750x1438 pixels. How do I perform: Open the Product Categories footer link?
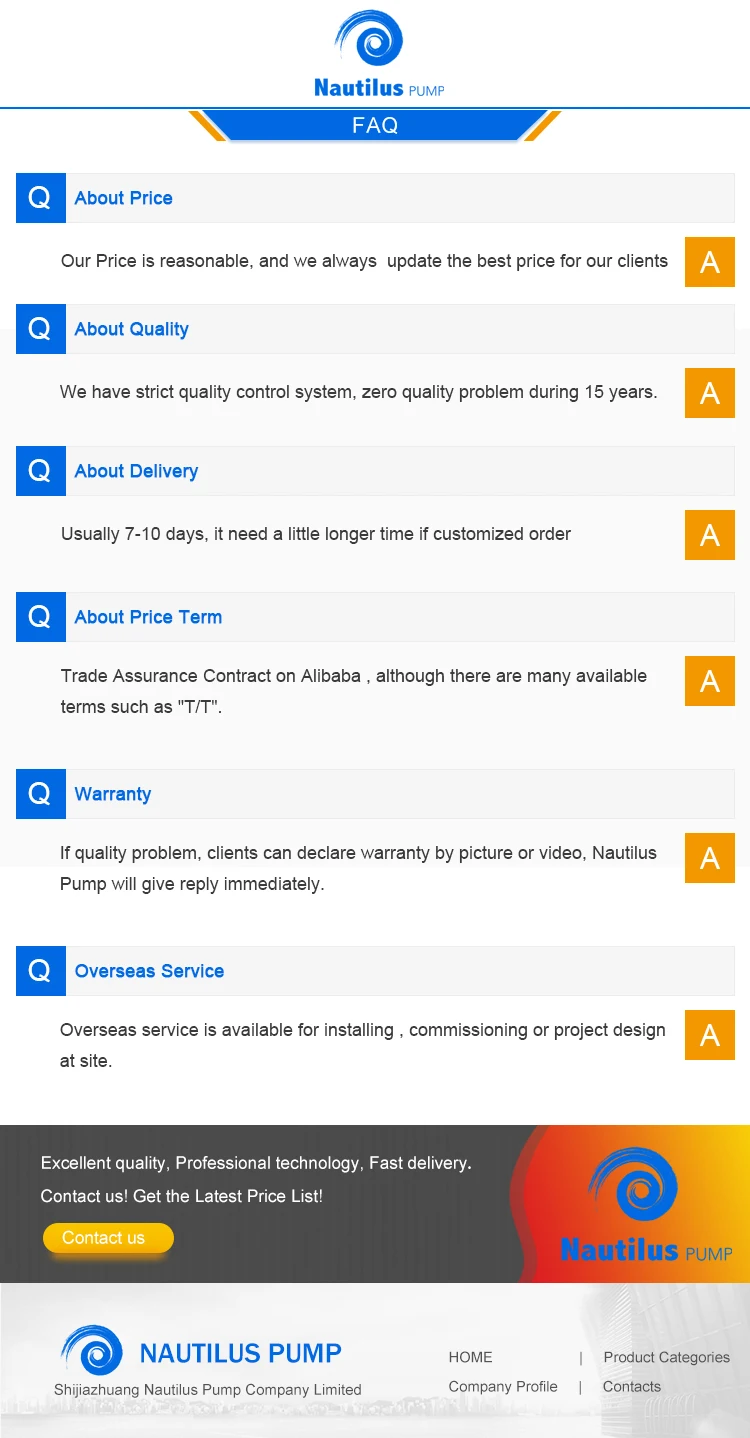tap(666, 1357)
